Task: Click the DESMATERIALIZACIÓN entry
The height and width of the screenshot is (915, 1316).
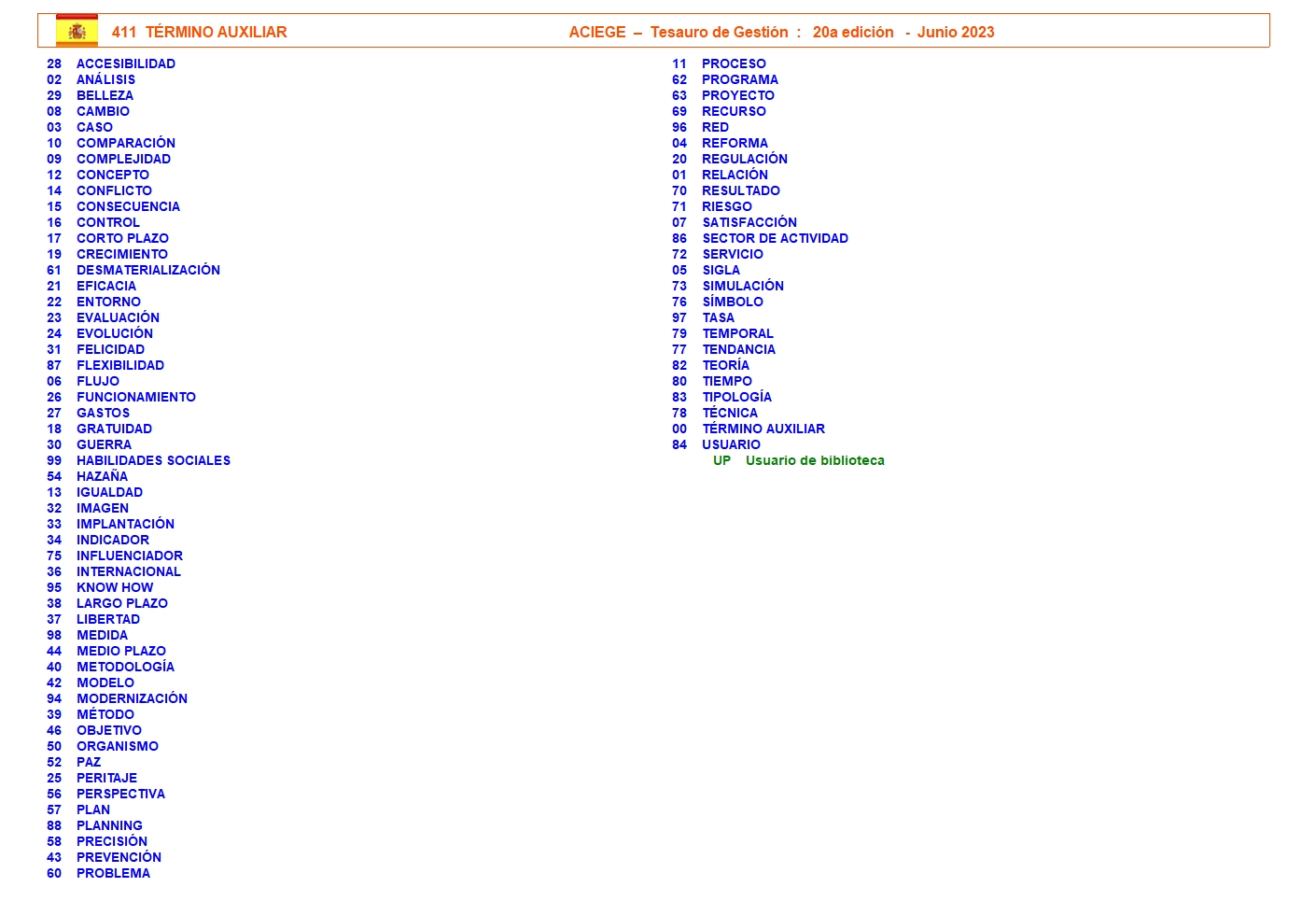Action: click(147, 270)
